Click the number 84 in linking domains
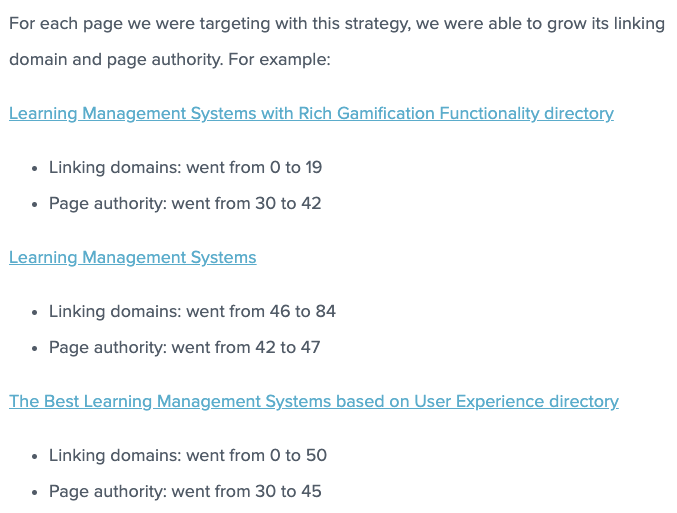 (x=325, y=311)
